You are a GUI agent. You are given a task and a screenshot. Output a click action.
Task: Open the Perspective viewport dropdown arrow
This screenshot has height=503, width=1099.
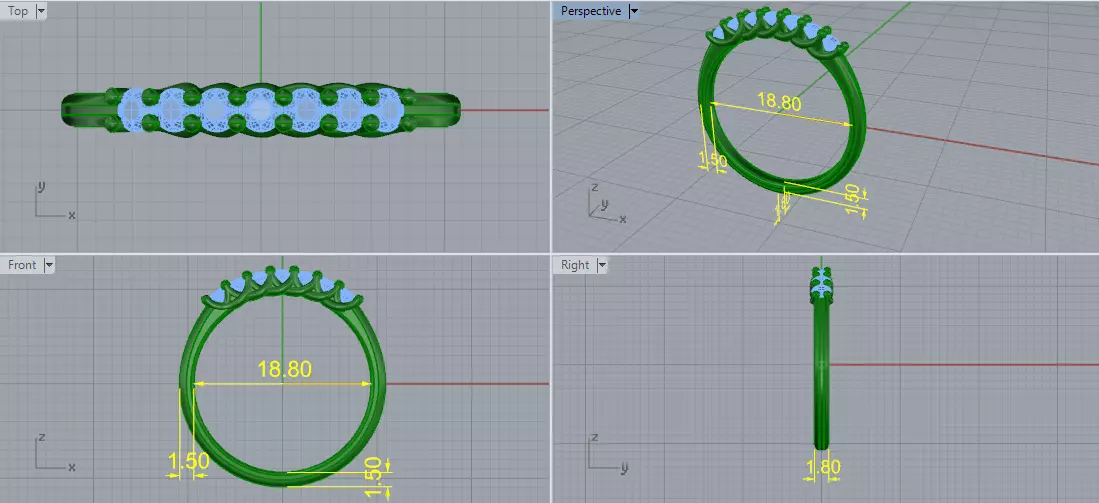(634, 11)
